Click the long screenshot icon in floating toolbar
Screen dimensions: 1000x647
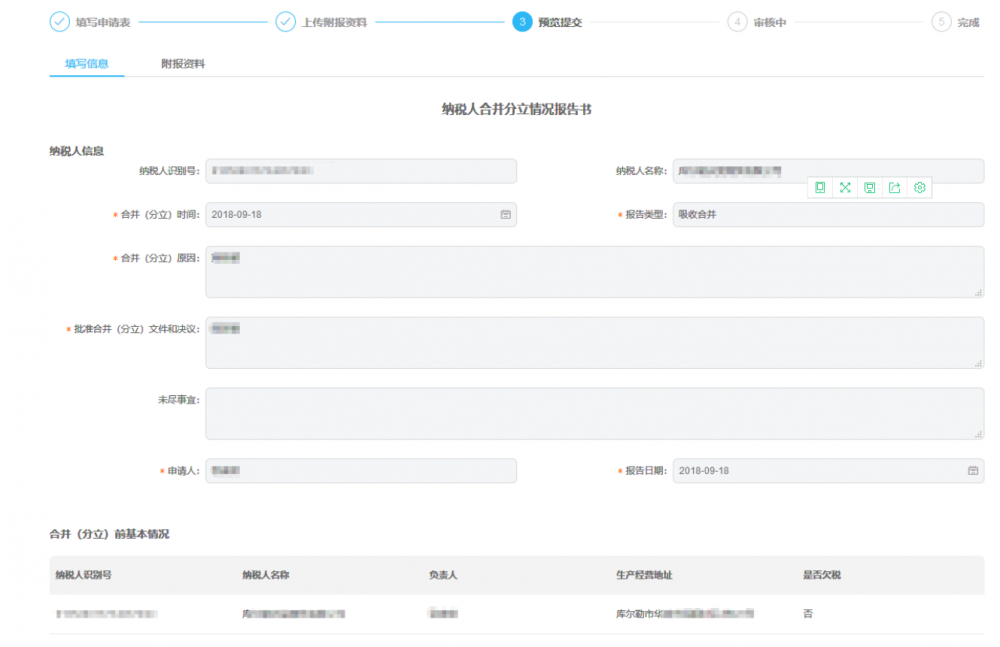(820, 188)
